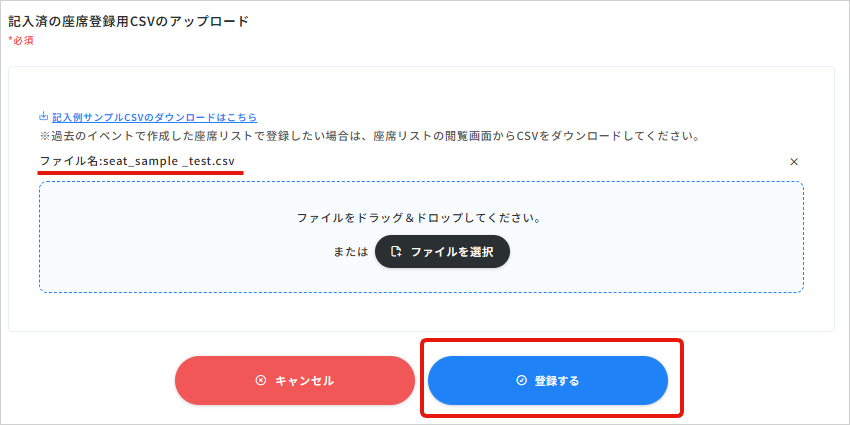
Task: Open the 記入例サンプルCSVのダウンロードはこちら link
Action: pyautogui.click(x=154, y=117)
